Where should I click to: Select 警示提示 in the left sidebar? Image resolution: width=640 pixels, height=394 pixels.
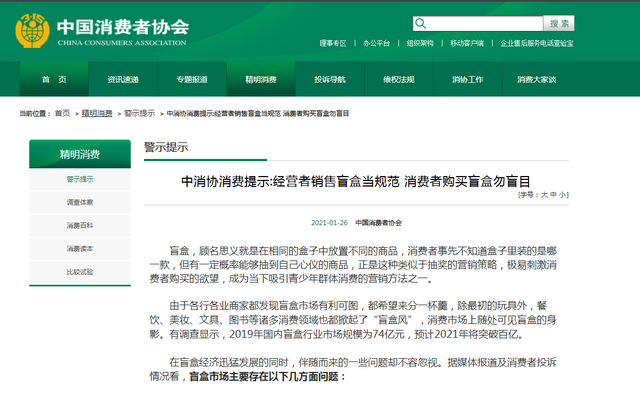tap(80, 179)
